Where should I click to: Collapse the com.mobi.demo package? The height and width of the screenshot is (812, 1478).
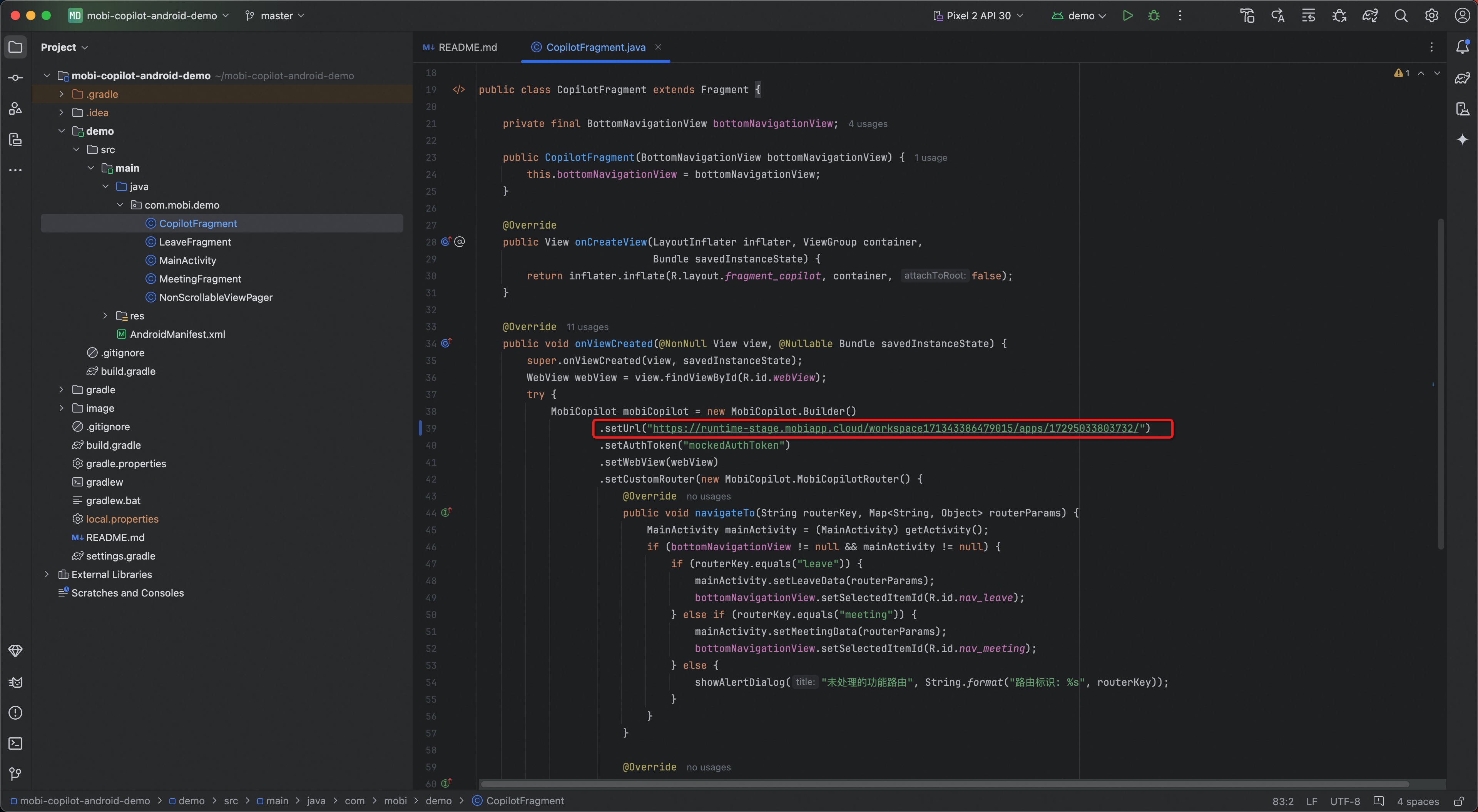(120, 205)
